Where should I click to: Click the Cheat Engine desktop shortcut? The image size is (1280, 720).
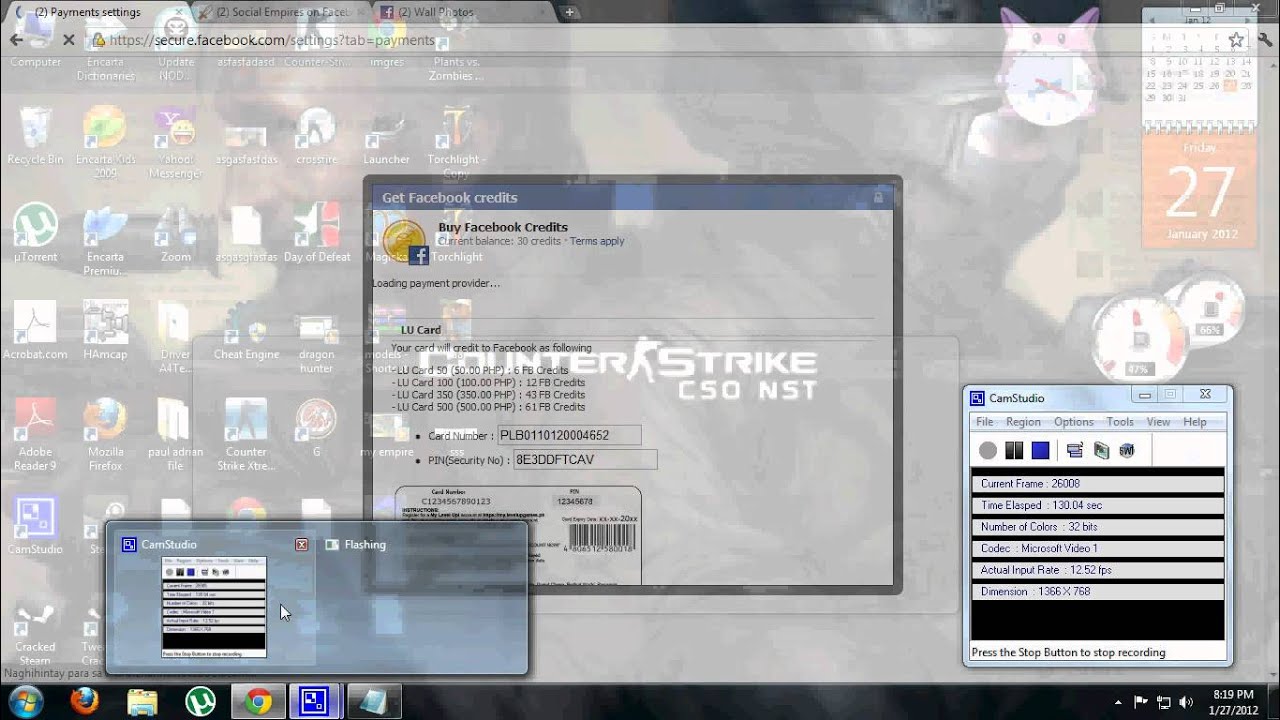(246, 331)
